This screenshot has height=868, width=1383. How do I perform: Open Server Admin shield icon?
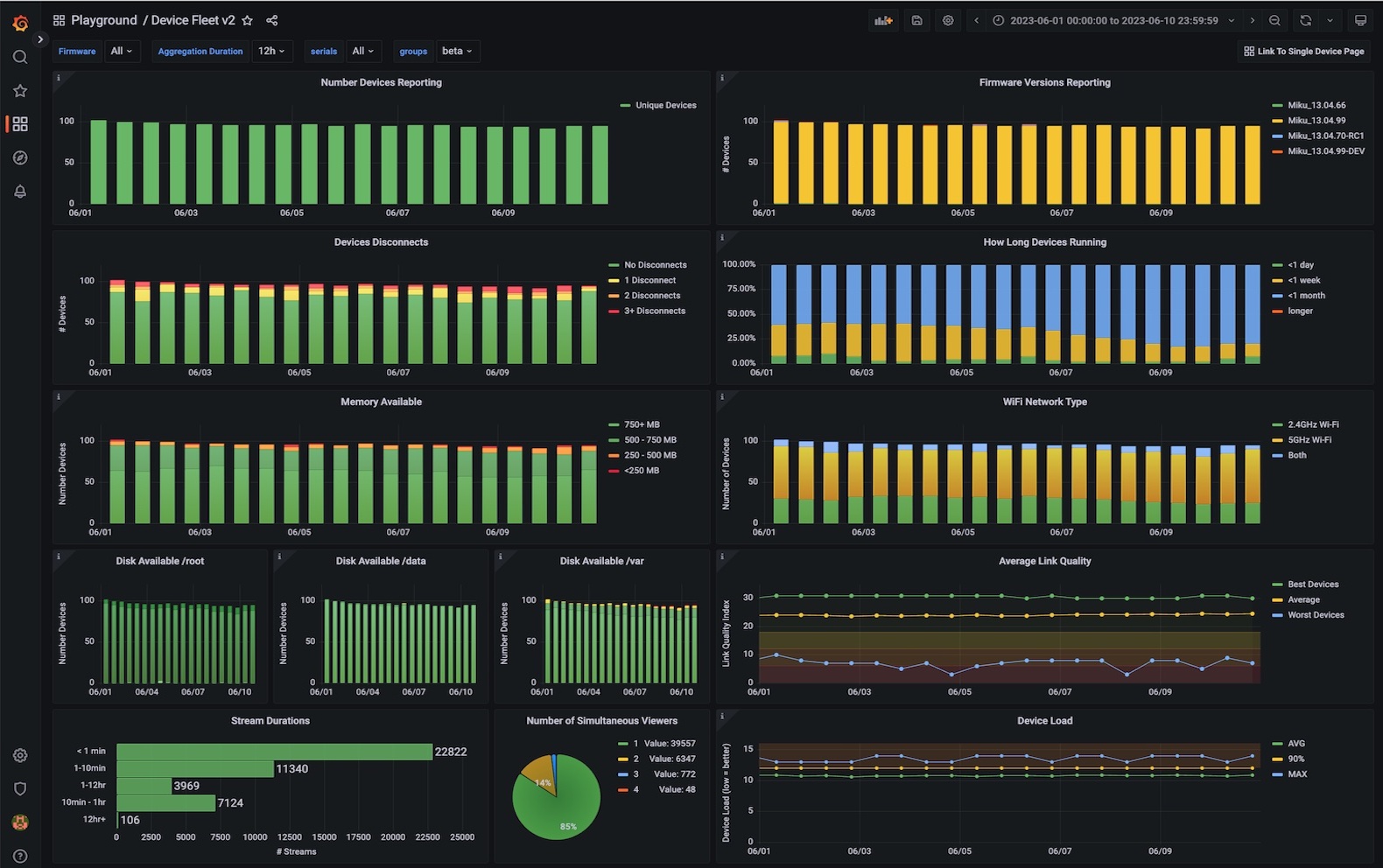[x=20, y=788]
